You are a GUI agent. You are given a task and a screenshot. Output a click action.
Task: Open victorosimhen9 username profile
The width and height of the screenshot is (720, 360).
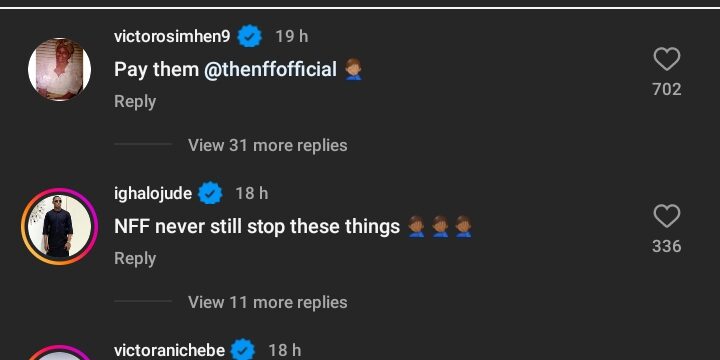172,36
